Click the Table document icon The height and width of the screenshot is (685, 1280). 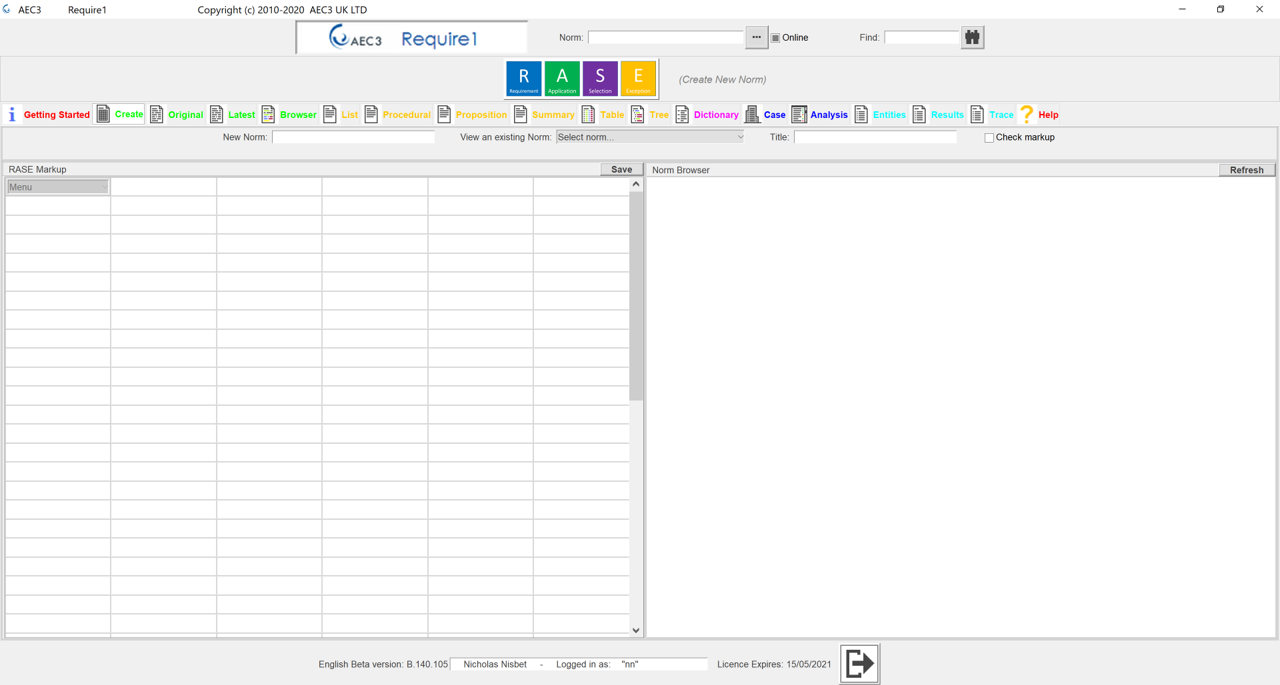(588, 115)
